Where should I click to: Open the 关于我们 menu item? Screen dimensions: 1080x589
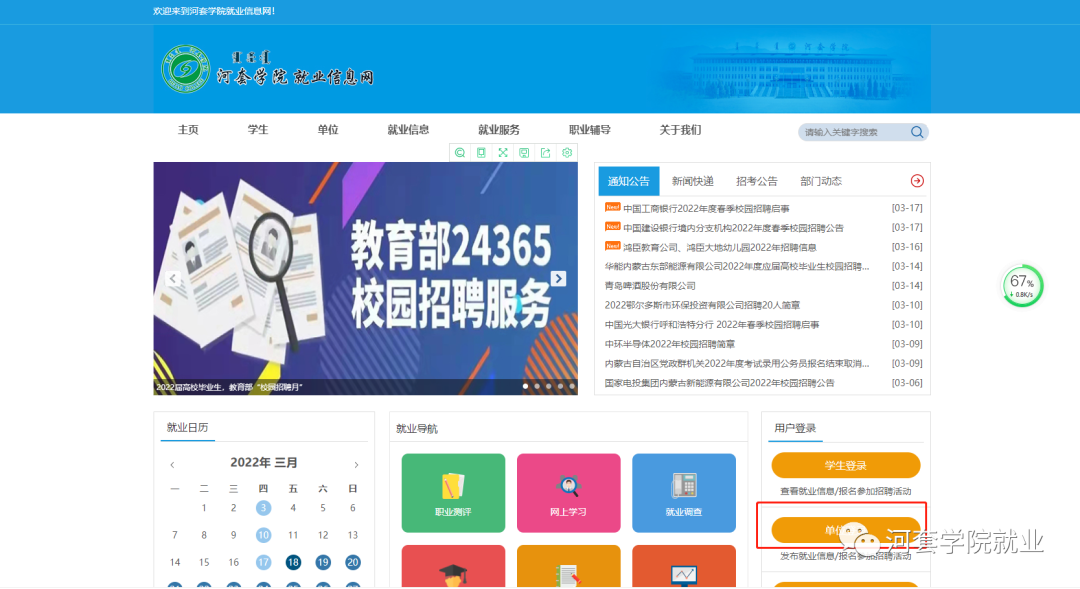(681, 130)
